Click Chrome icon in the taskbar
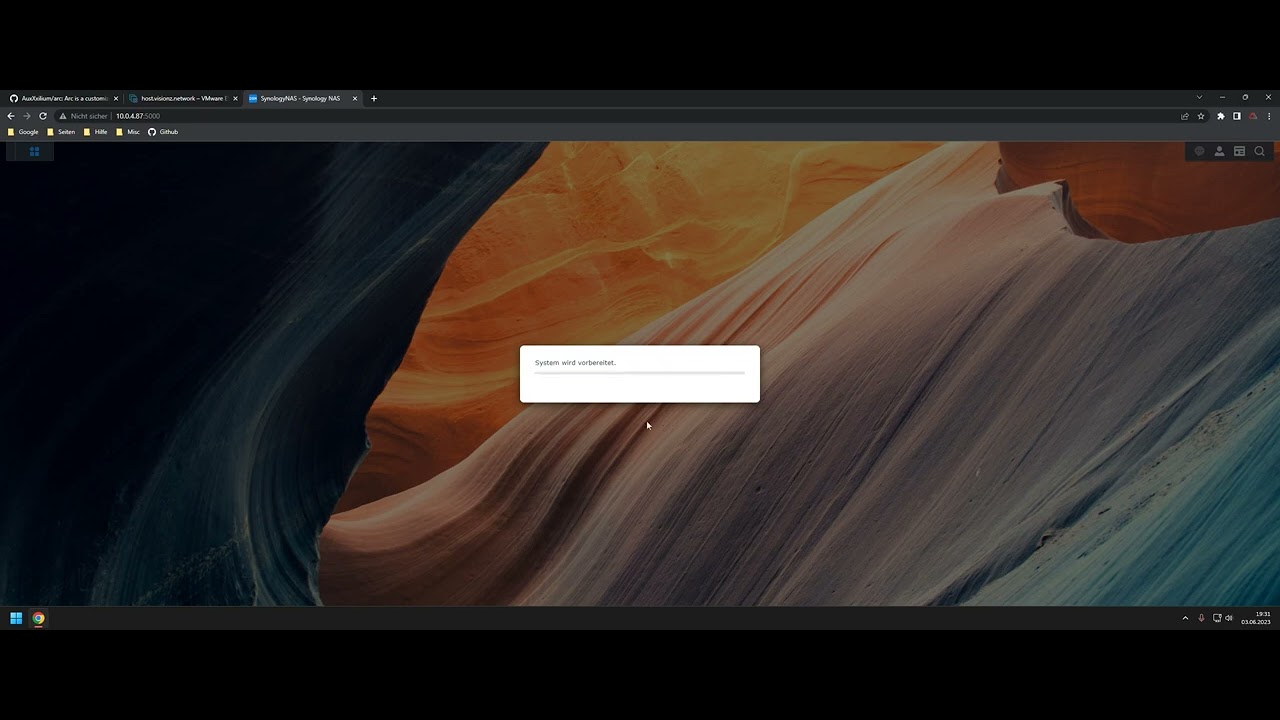1280x720 pixels. click(x=38, y=618)
